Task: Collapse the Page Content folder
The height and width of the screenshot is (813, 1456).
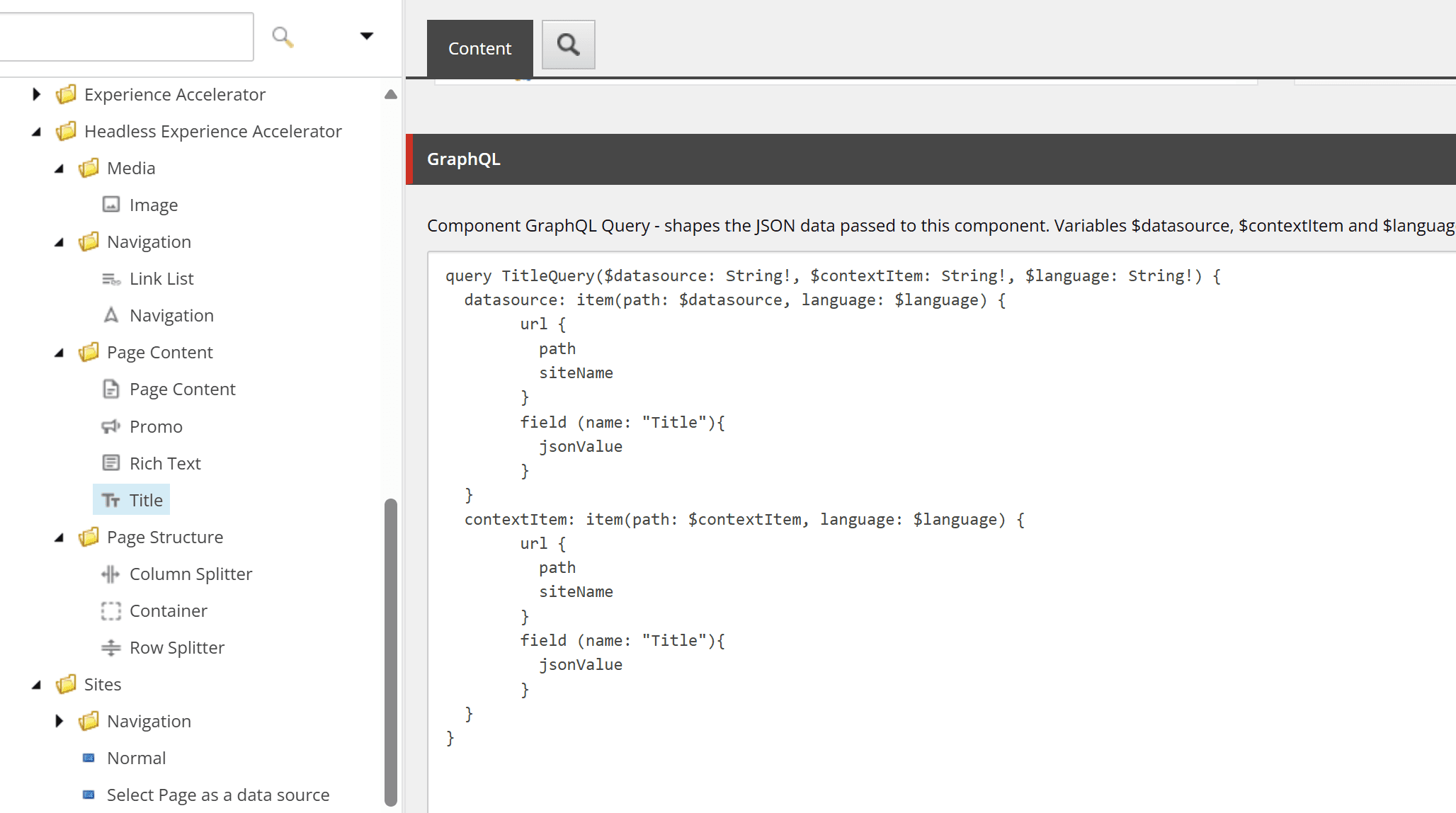Action: click(59, 353)
